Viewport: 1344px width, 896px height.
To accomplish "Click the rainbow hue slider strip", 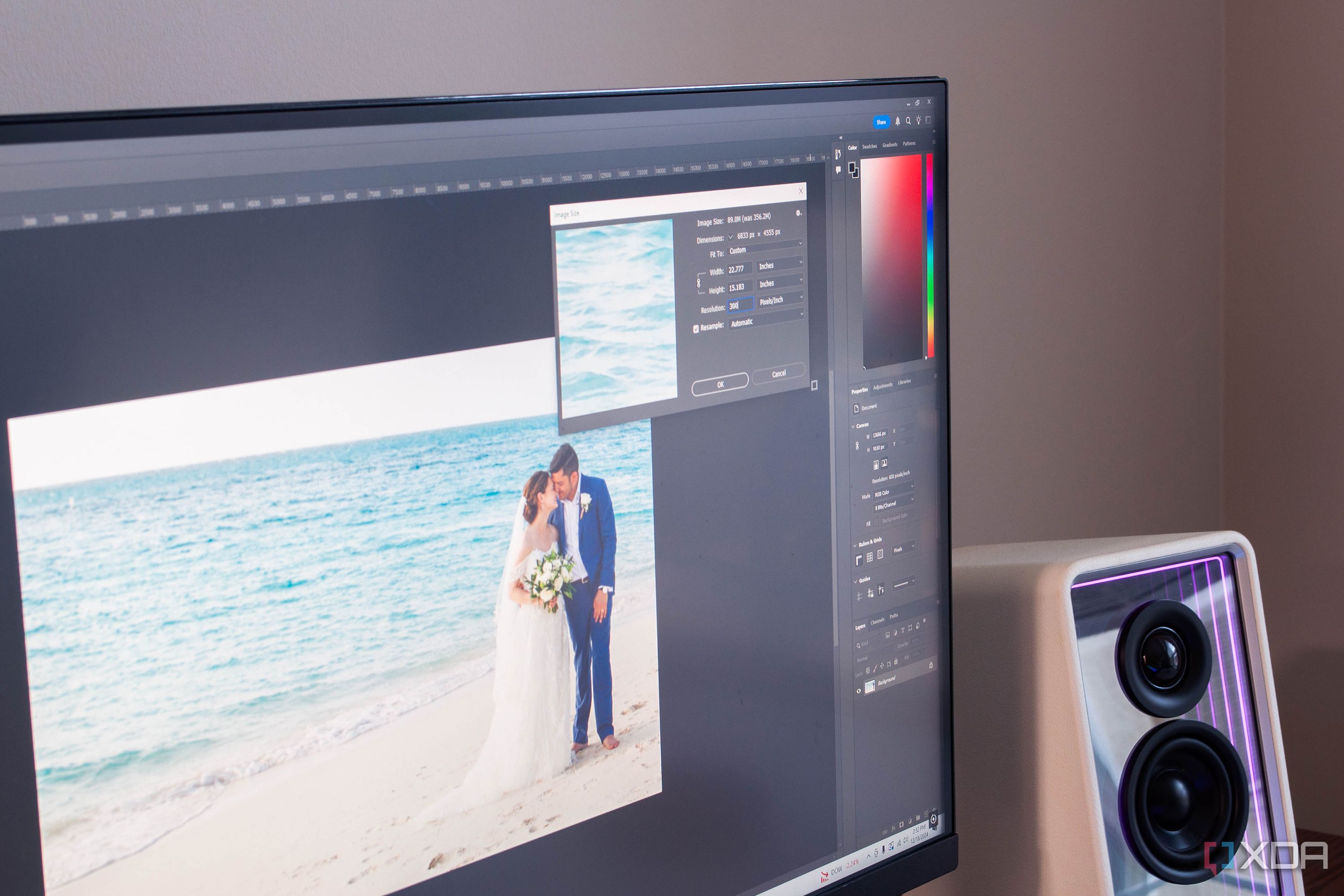I will point(930,255).
